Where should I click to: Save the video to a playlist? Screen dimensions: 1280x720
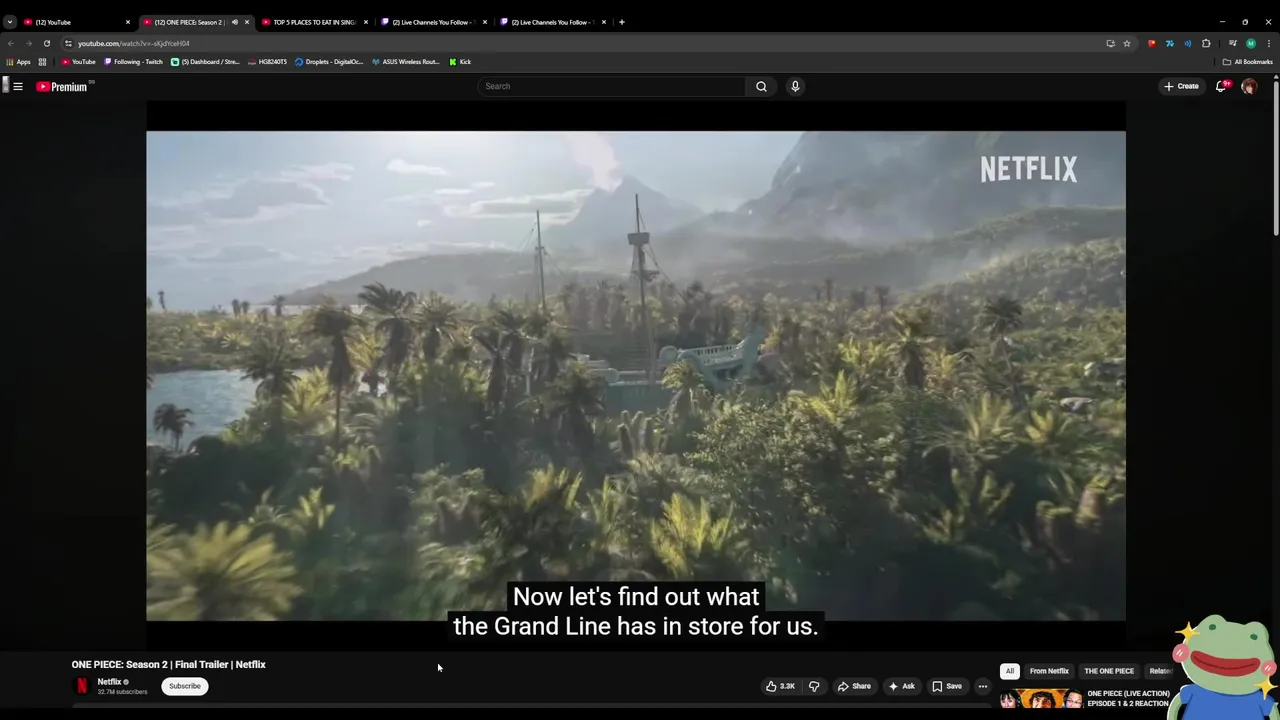tap(947, 686)
